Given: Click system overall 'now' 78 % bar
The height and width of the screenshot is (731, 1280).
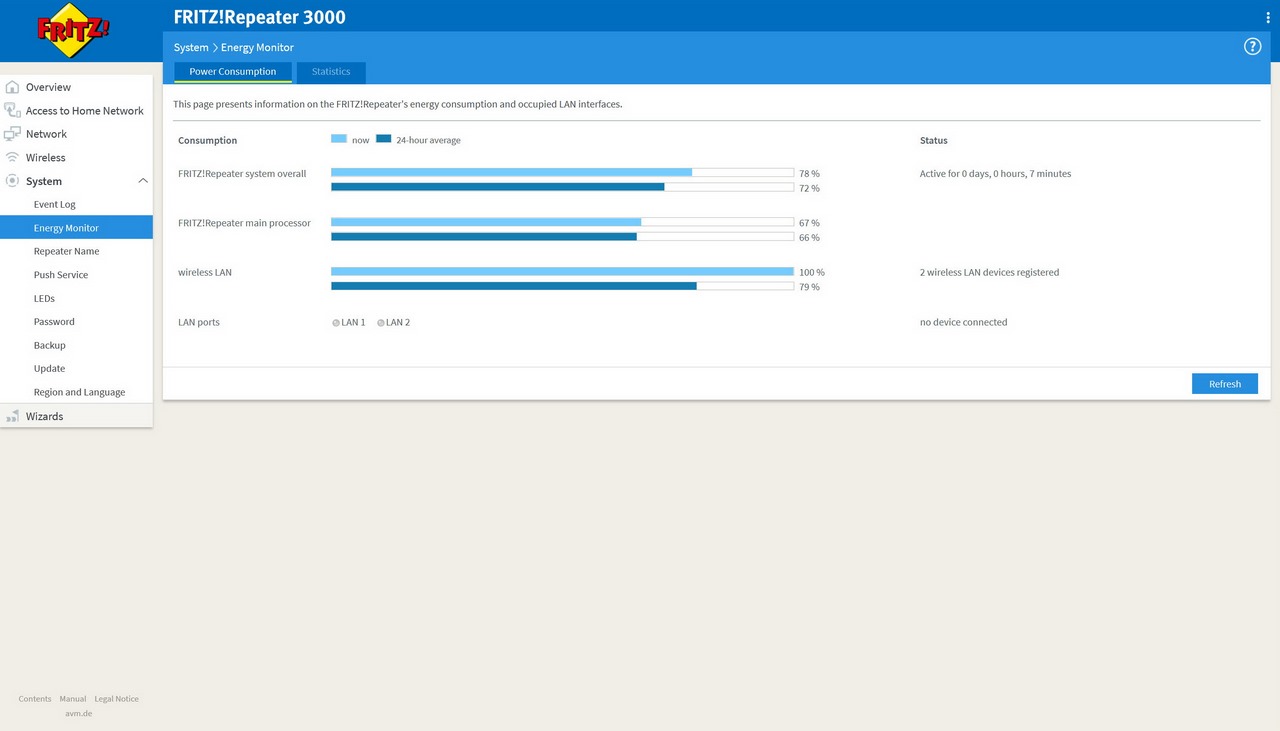Looking at the screenshot, I should pyautogui.click(x=562, y=172).
